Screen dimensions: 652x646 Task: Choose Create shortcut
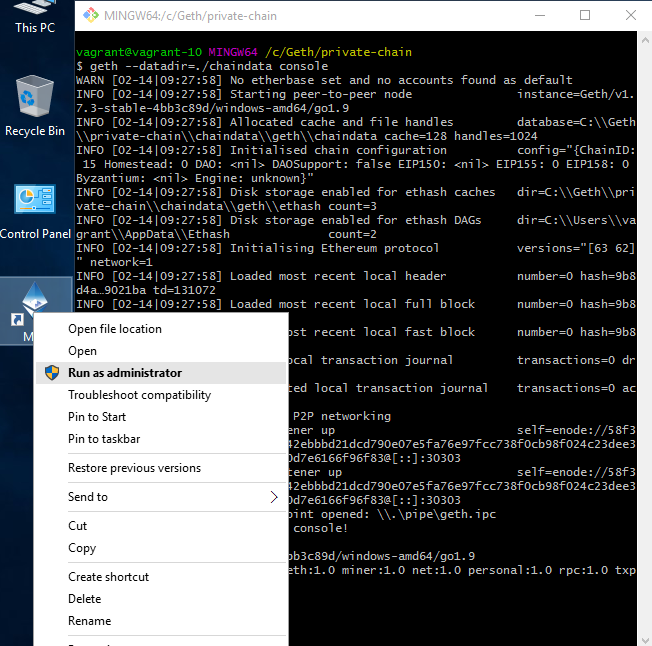[161, 577]
